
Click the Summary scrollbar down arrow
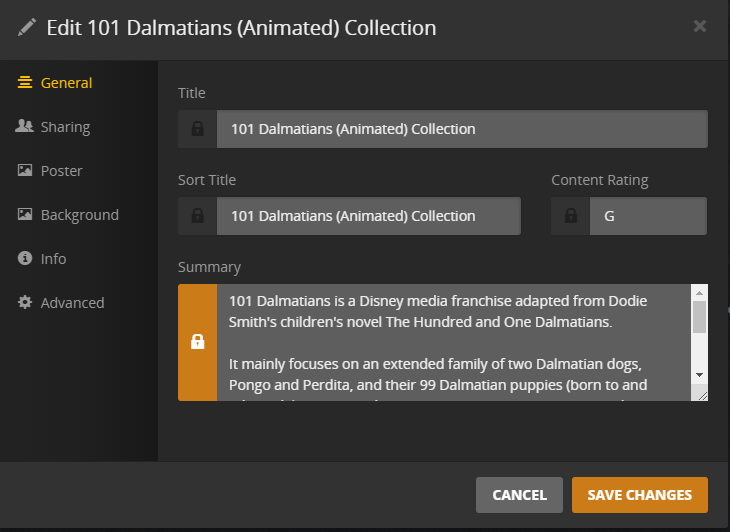point(699,375)
